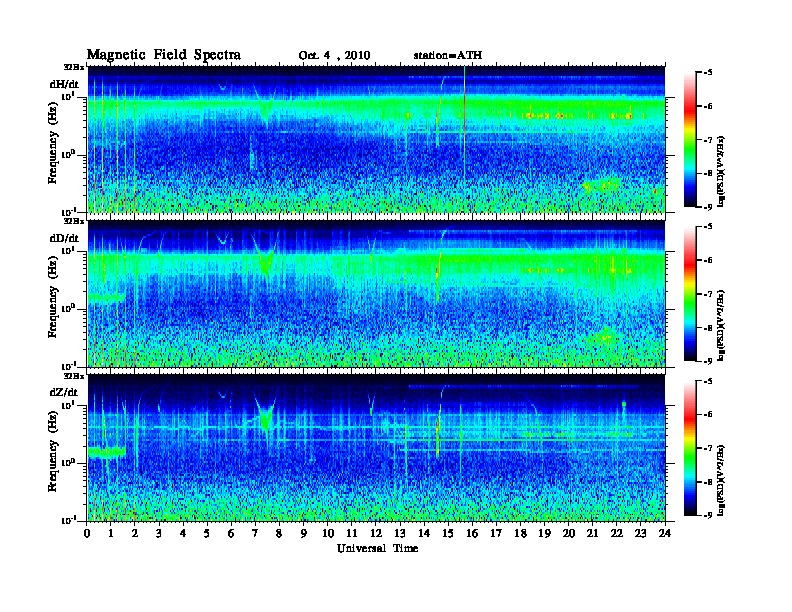This screenshot has height=612, width=792.
Task: Click hour 6 on the time axis
Action: click(x=231, y=533)
